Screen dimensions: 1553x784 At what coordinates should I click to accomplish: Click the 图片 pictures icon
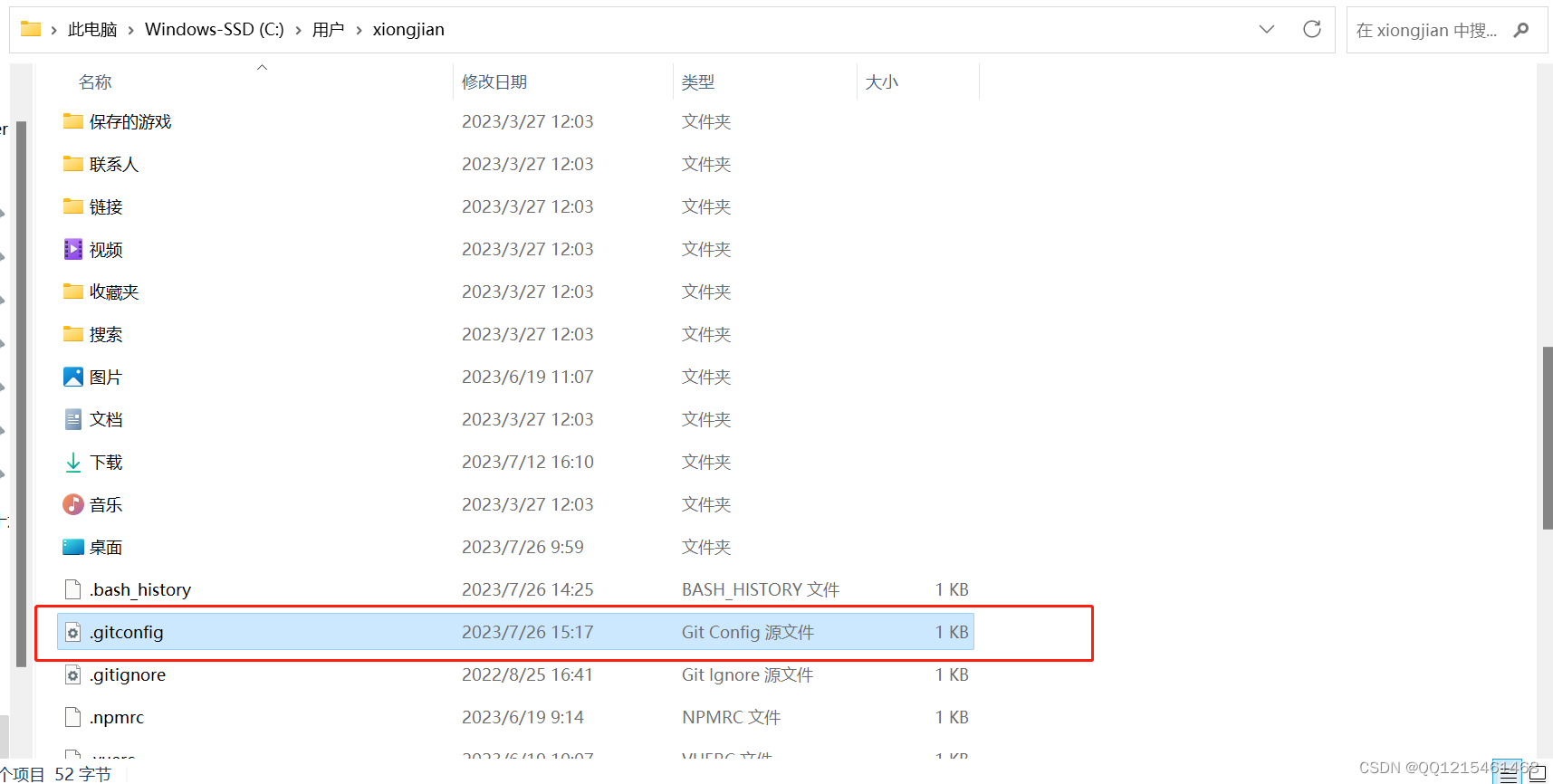click(73, 377)
